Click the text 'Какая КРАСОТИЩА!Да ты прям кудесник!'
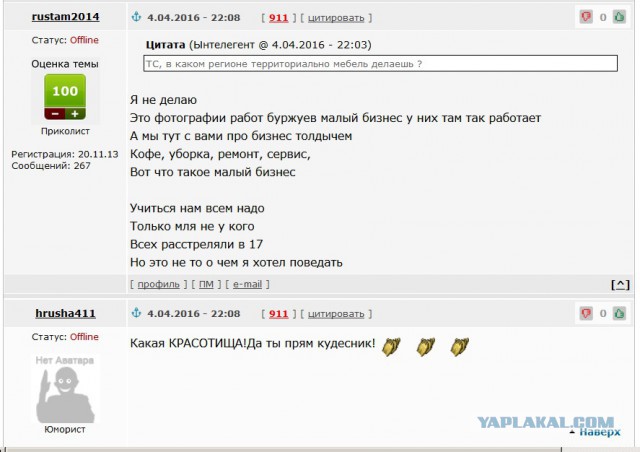The width and height of the screenshot is (640, 452). (x=252, y=343)
